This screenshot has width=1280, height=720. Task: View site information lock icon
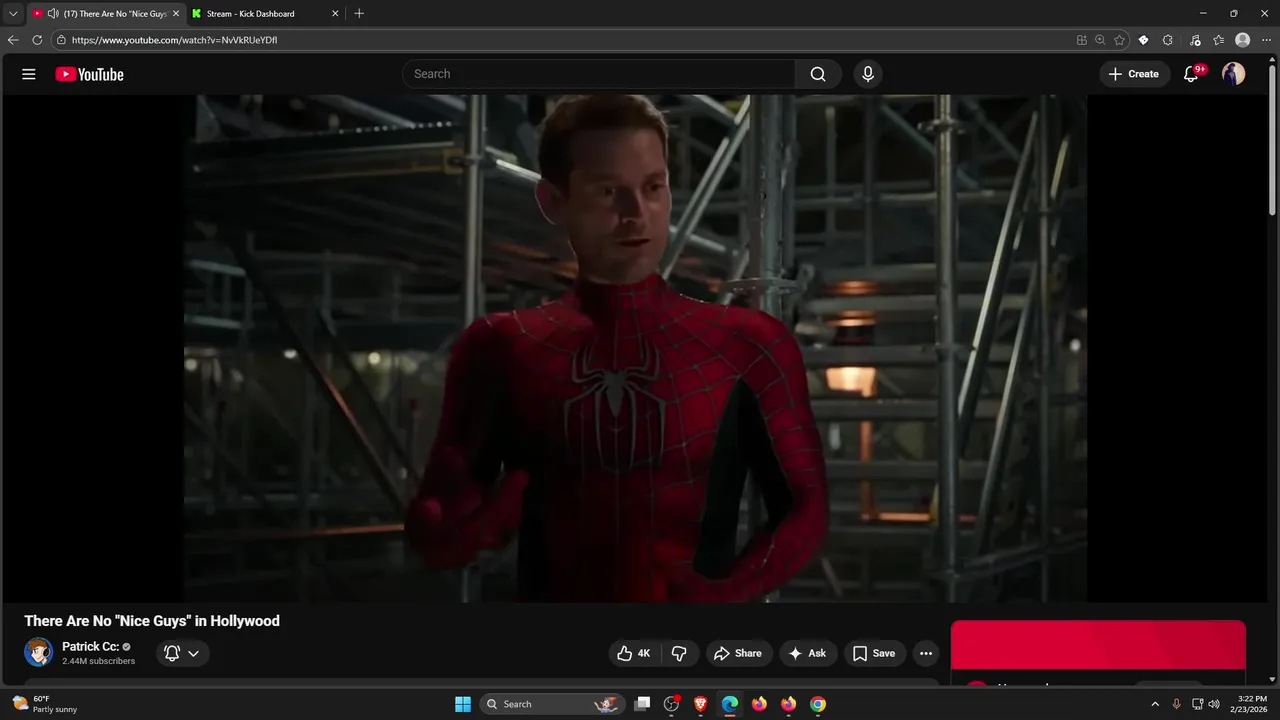[x=61, y=40]
